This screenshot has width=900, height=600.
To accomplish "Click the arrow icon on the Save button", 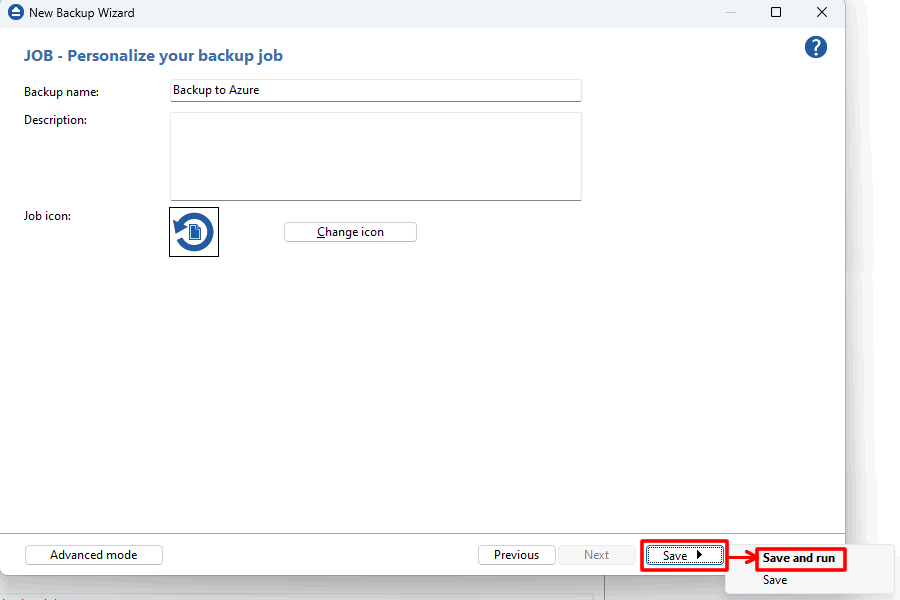I will coord(699,555).
